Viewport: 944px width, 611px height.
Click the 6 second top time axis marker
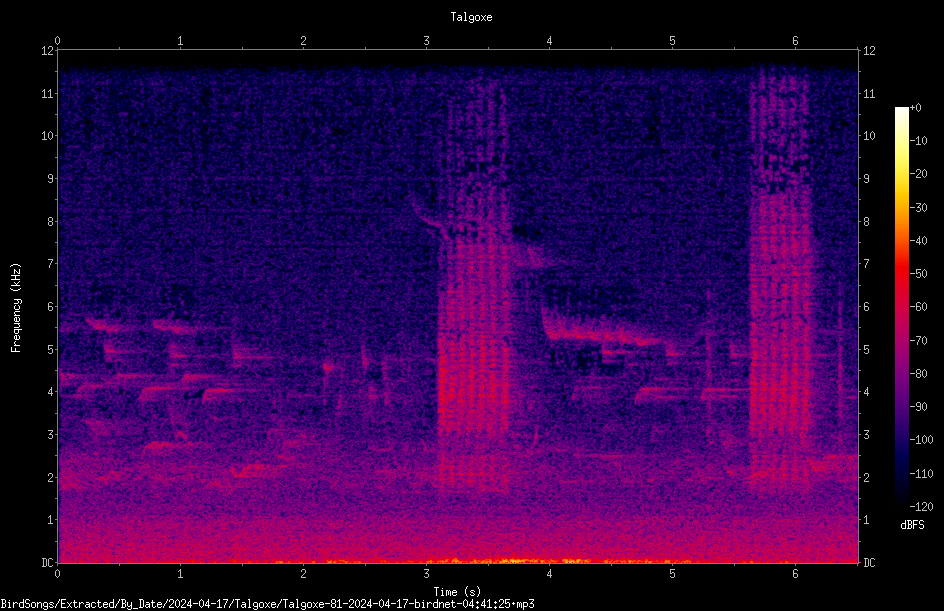[795, 41]
